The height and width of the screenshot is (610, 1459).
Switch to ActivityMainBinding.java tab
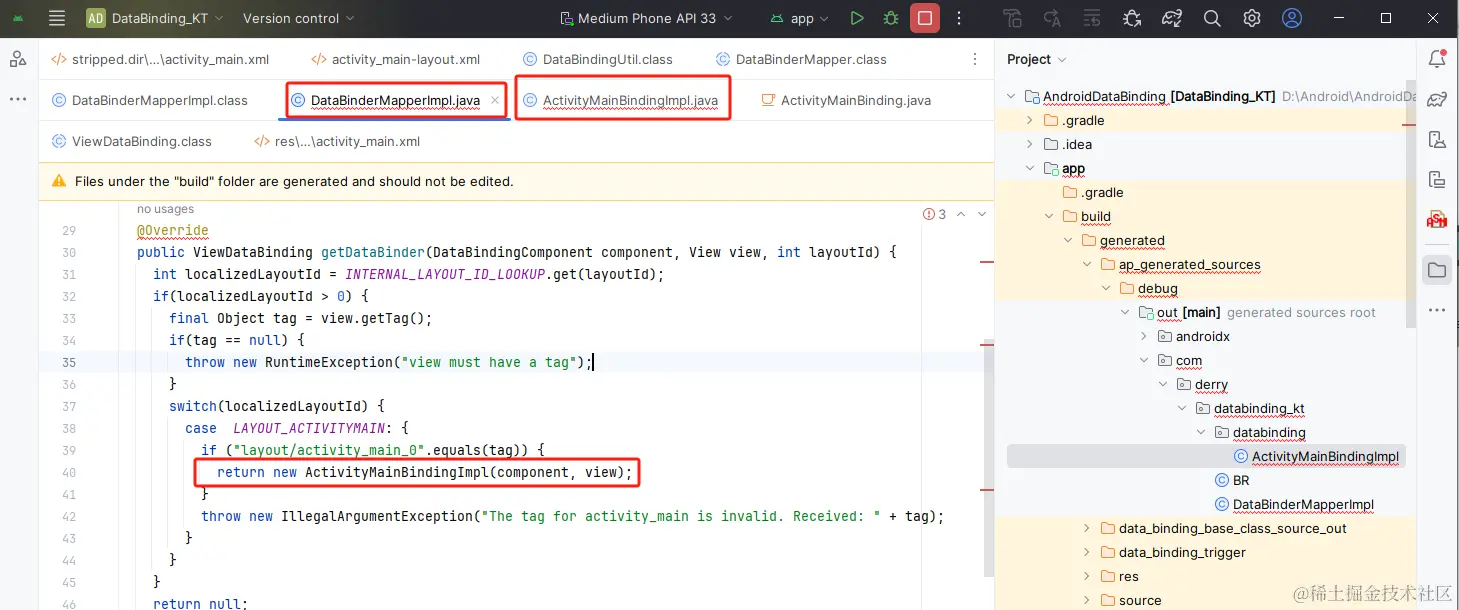click(x=846, y=100)
